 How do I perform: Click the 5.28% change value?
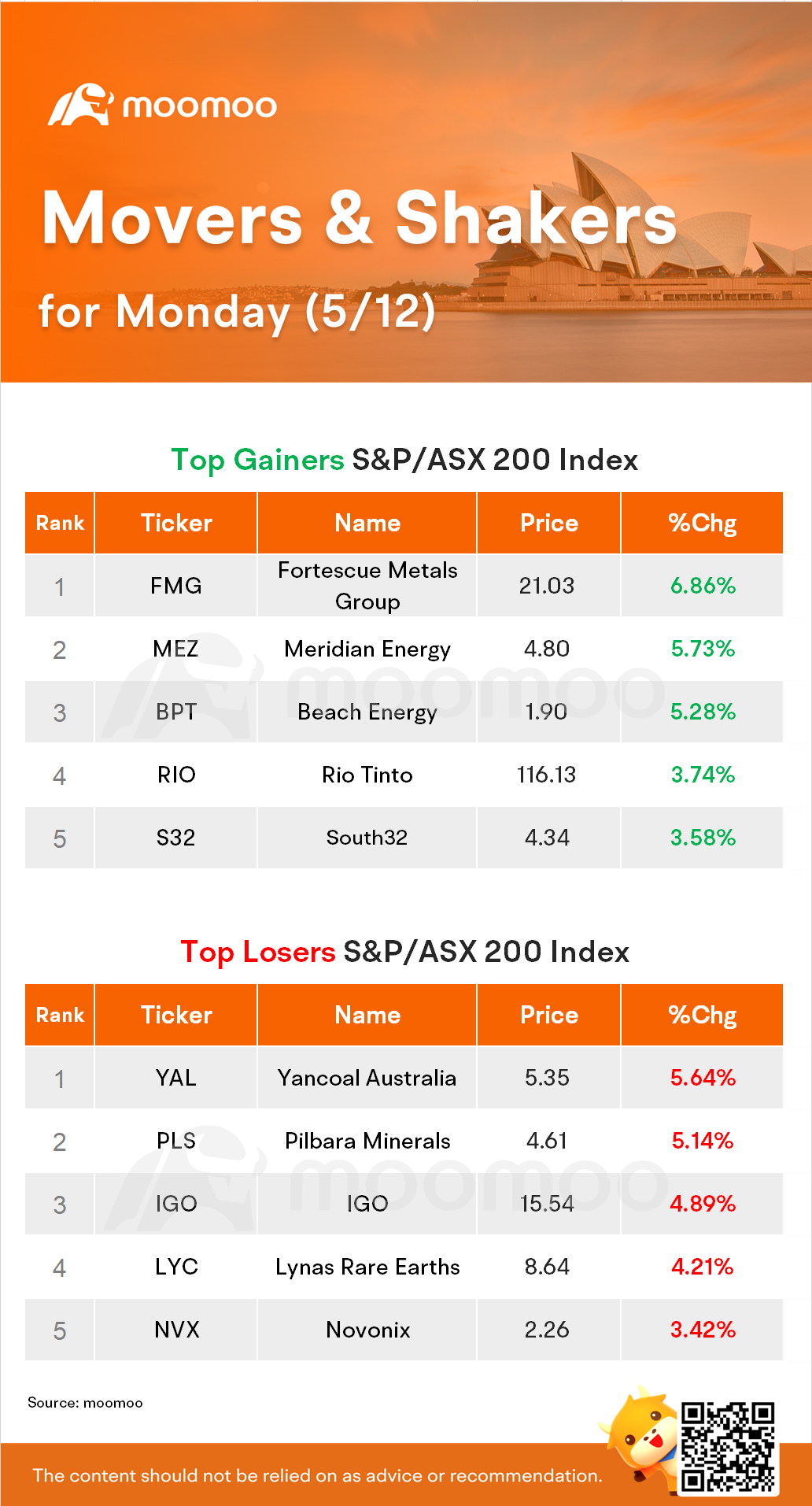(703, 712)
